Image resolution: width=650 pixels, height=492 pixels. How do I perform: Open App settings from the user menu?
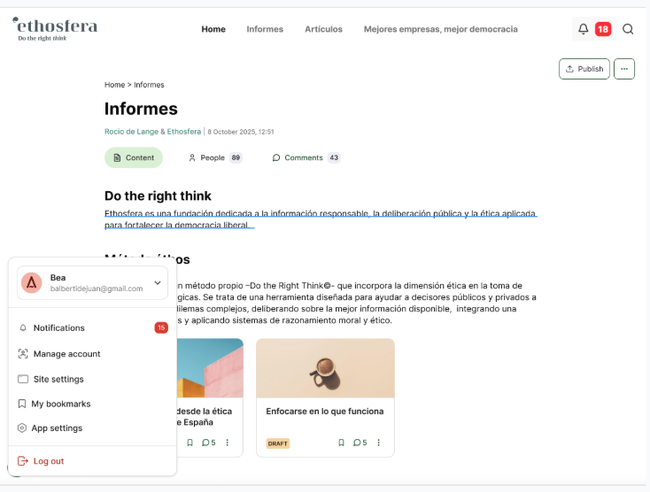[x=57, y=428]
